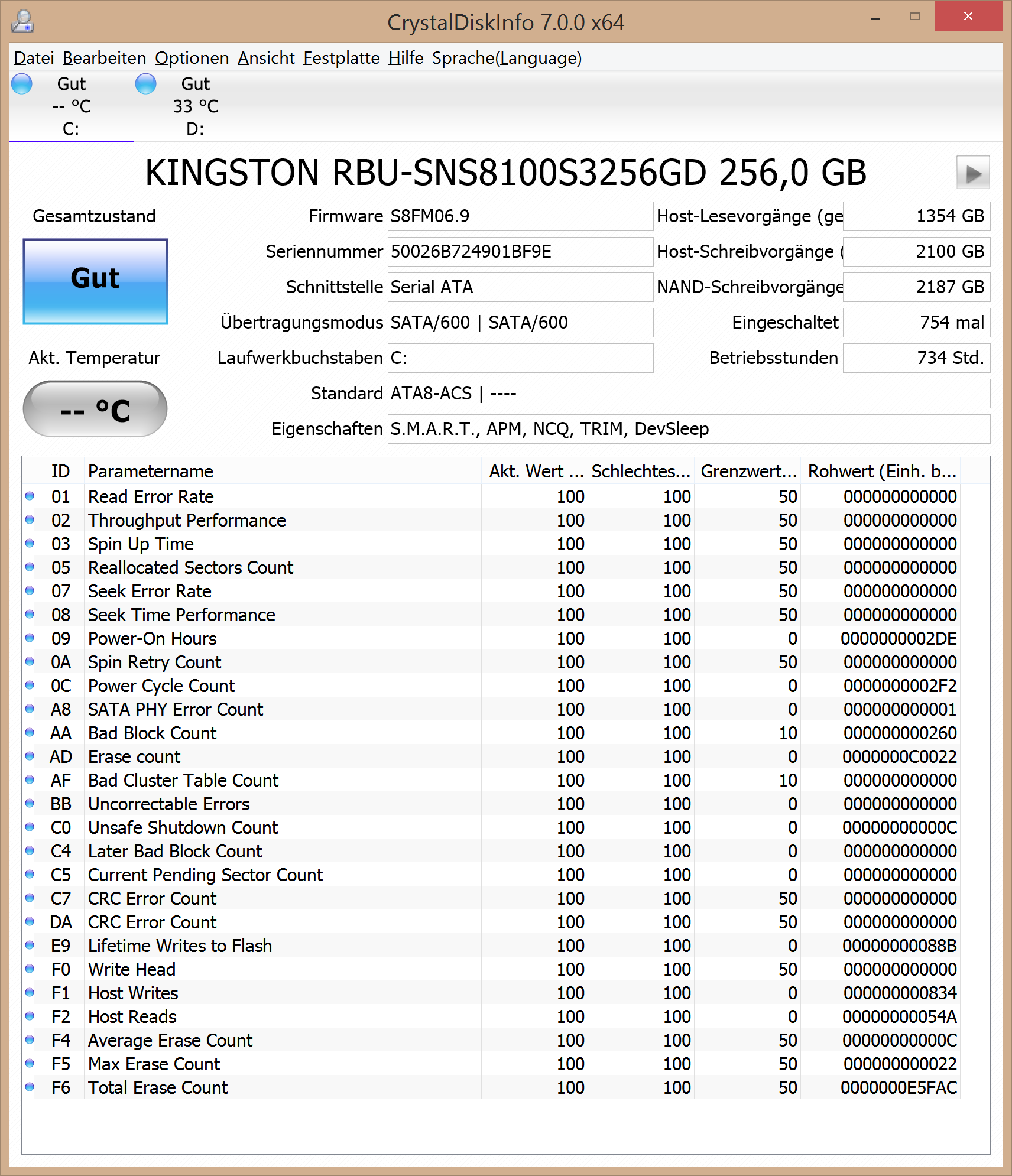
Task: Click the Laufwerkbuchstaben field C:
Action: point(520,358)
